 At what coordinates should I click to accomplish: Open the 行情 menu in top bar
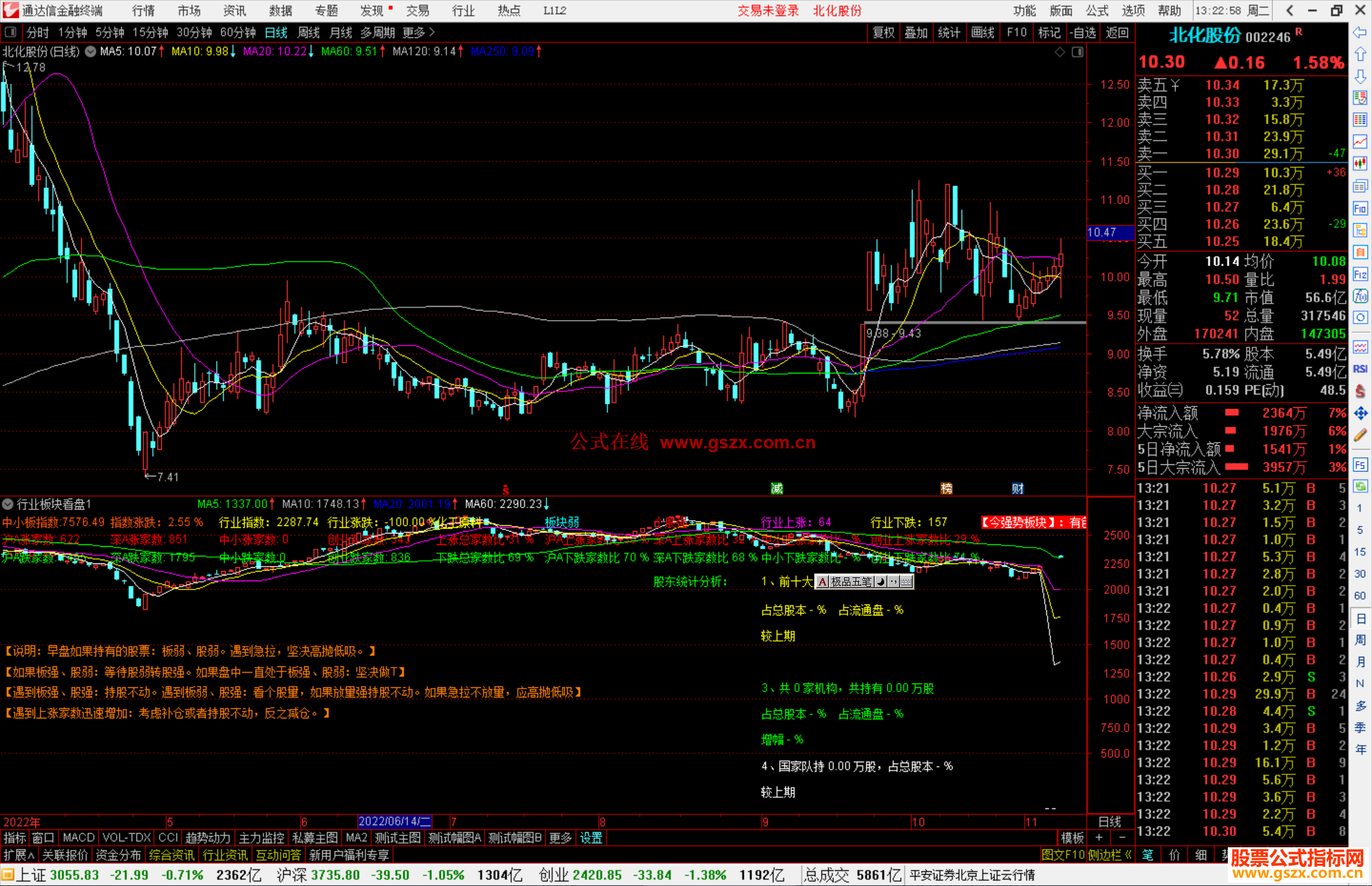(143, 11)
